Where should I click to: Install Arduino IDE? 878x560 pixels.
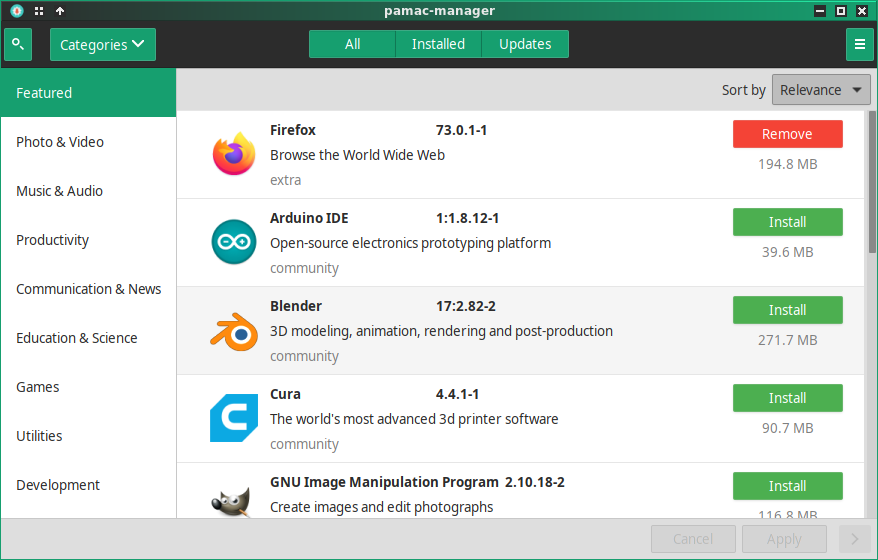tap(787, 222)
